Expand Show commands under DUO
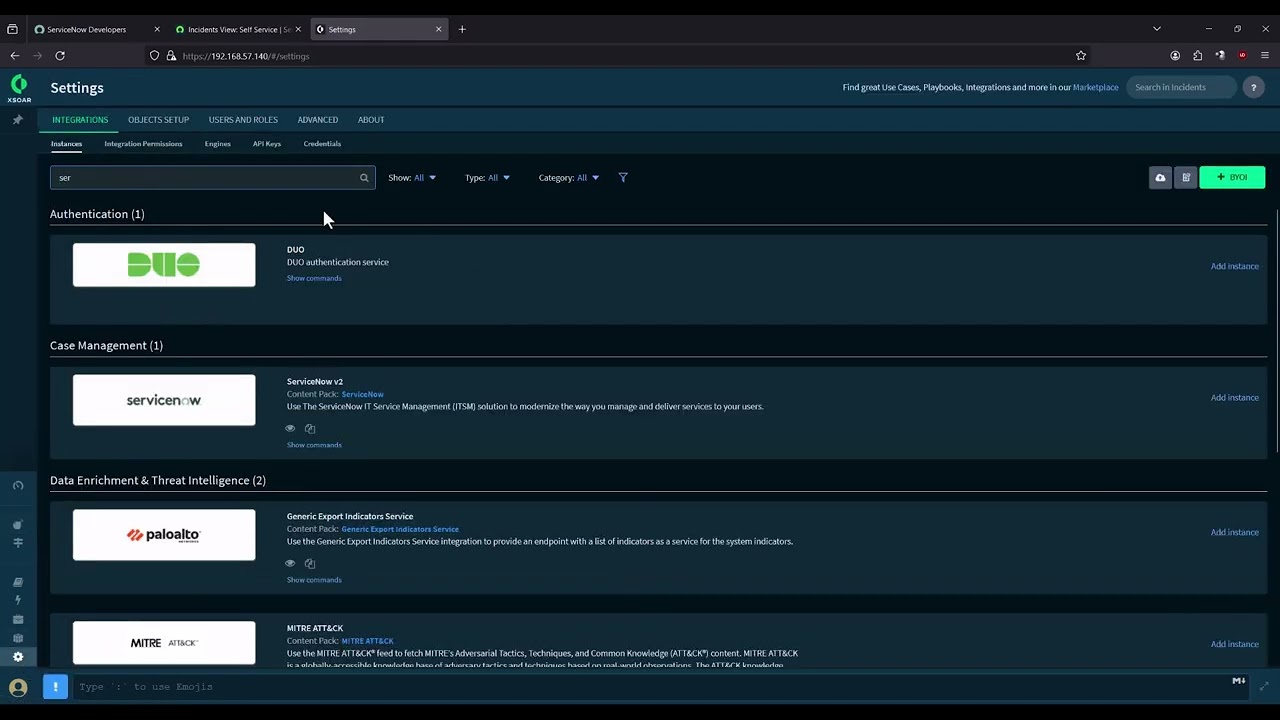Screen dimensions: 1280x720 pyautogui.click(x=314, y=278)
